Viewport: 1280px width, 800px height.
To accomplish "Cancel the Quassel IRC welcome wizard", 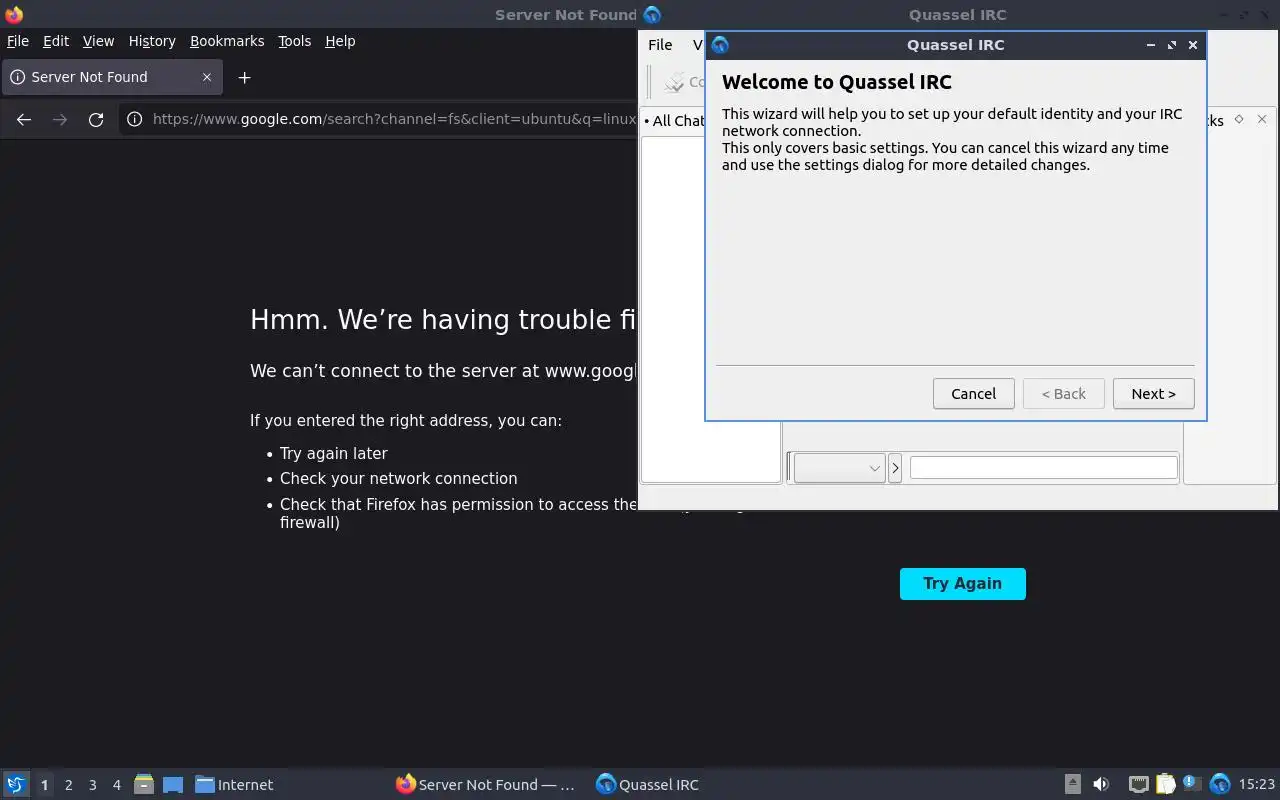I will (x=973, y=394).
